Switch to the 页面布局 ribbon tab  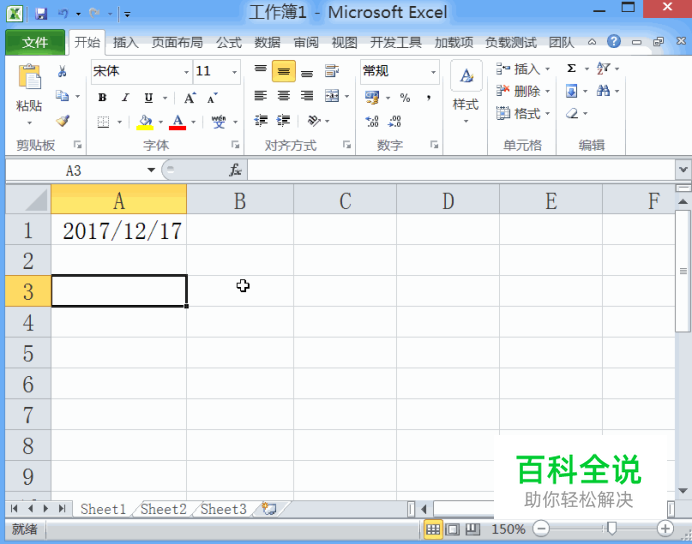(177, 42)
